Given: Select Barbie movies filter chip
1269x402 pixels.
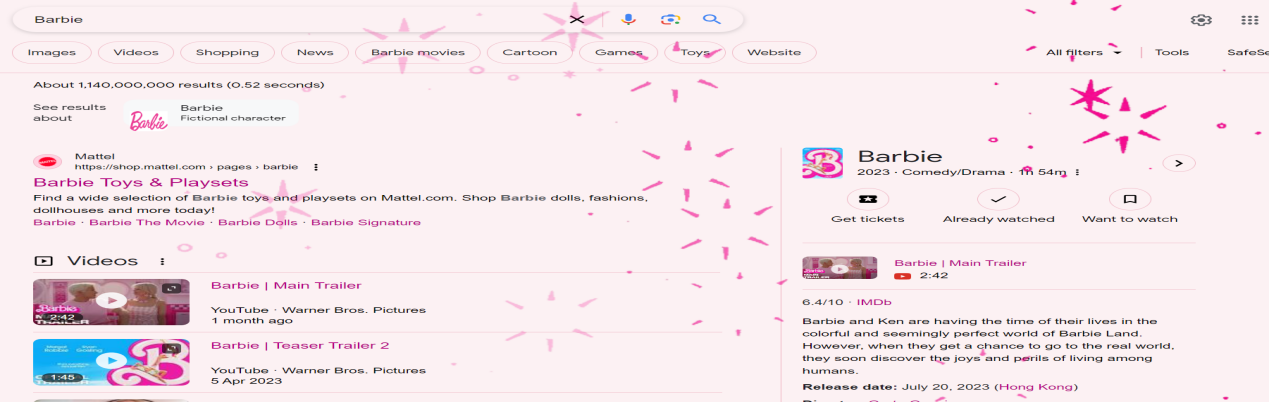Looking at the screenshot, I should point(417,52).
